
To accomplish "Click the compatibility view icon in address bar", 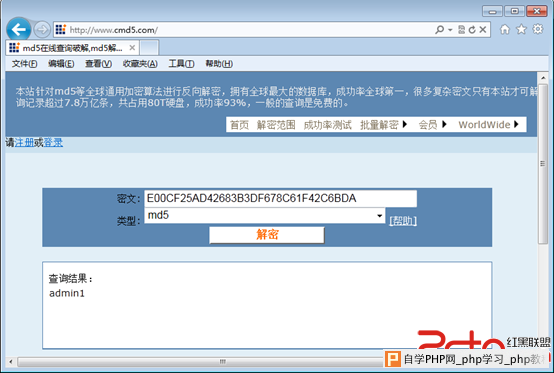I will point(461,30).
